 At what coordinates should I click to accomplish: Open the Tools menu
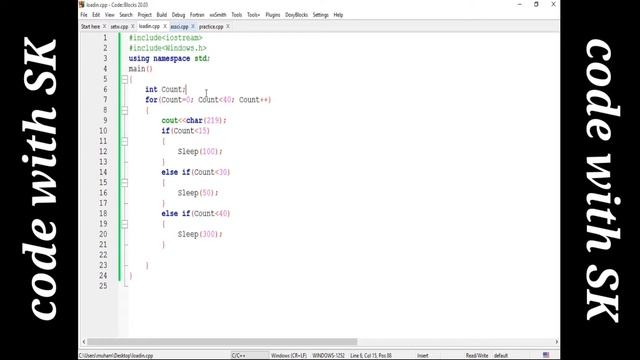237,15
